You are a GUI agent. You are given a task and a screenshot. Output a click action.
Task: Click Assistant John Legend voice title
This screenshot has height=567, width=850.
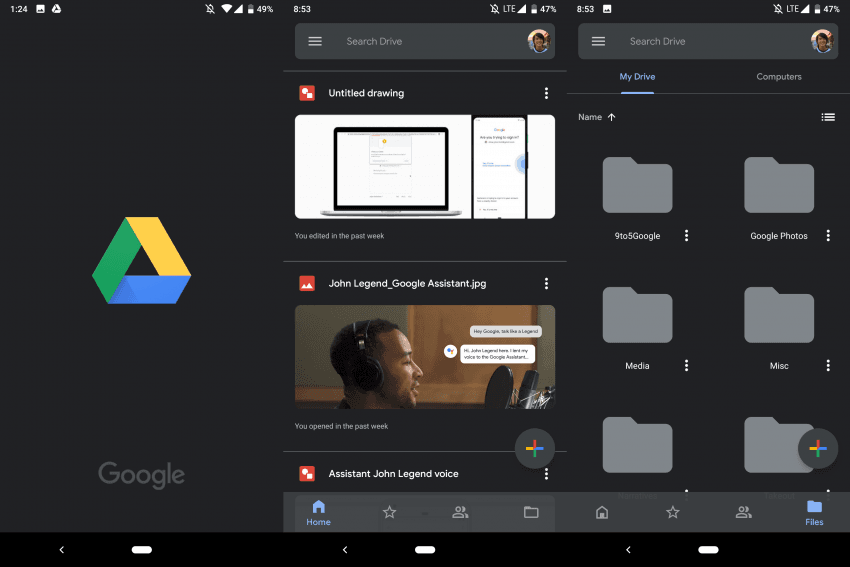tap(393, 474)
